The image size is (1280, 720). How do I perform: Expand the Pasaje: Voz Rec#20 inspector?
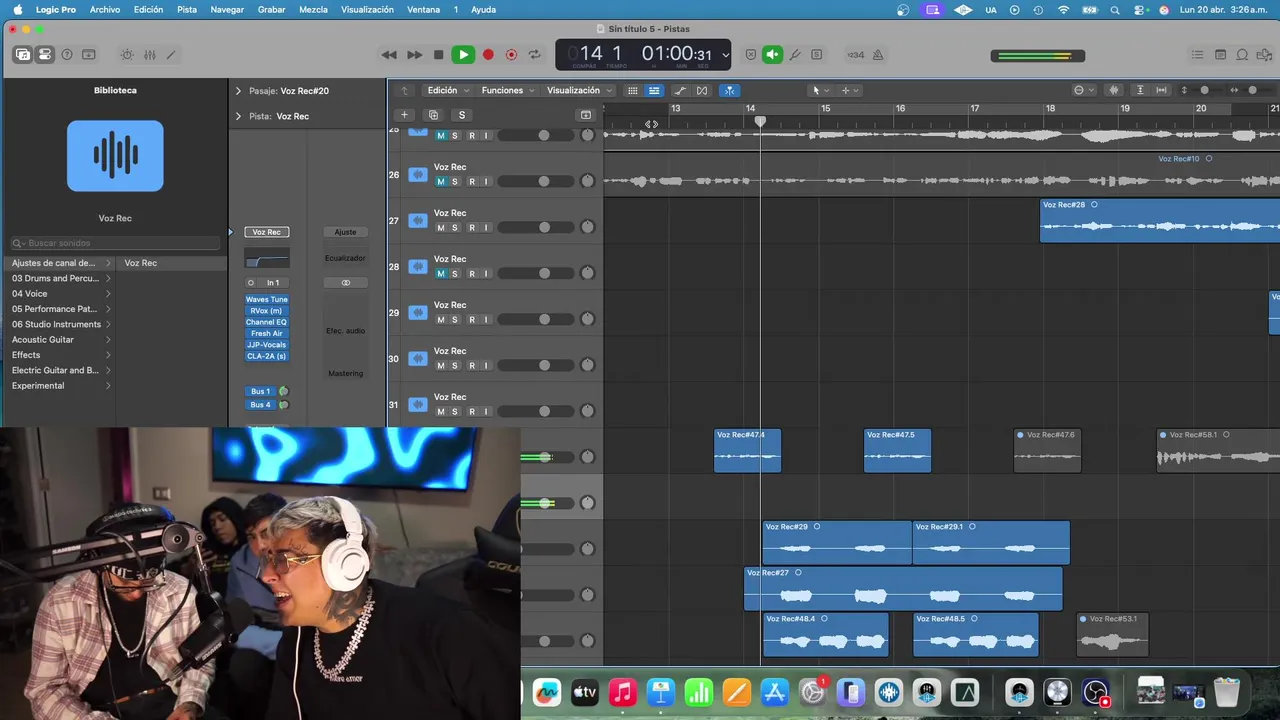point(238,91)
